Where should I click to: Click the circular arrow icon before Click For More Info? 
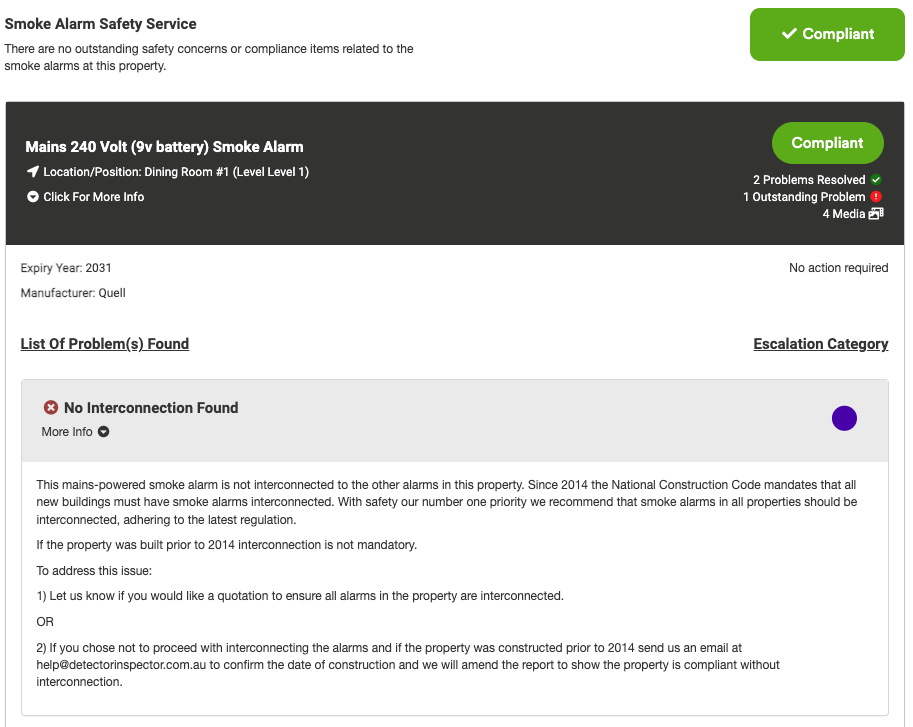coord(31,197)
